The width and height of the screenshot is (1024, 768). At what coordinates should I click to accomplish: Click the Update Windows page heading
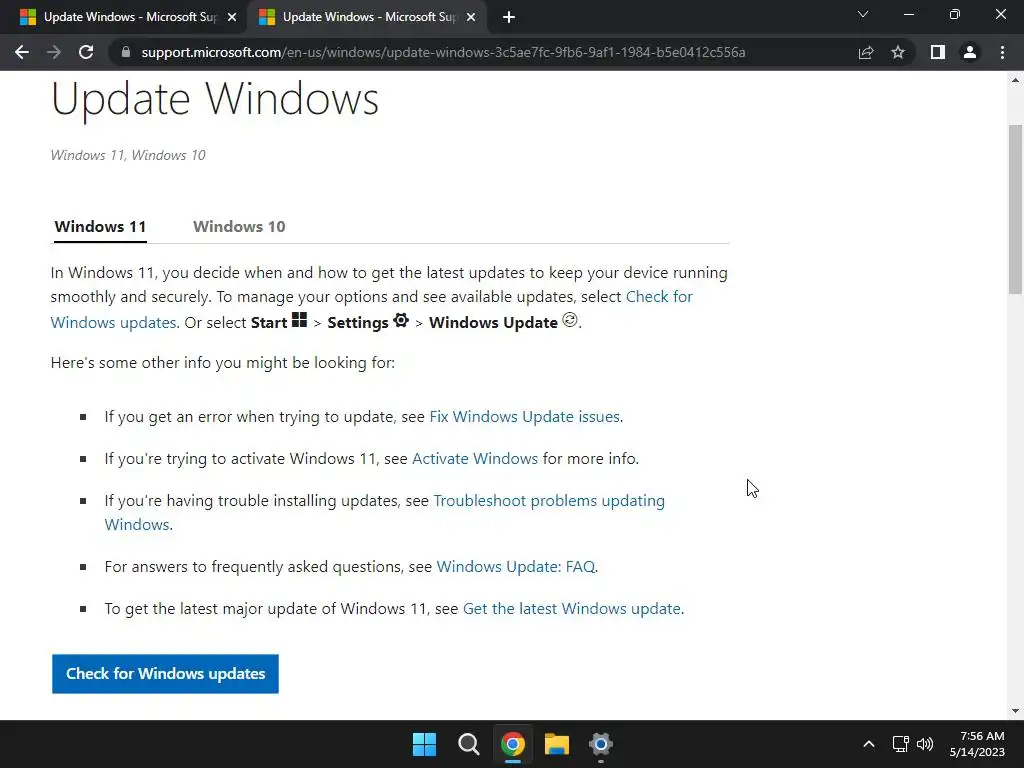tap(215, 100)
